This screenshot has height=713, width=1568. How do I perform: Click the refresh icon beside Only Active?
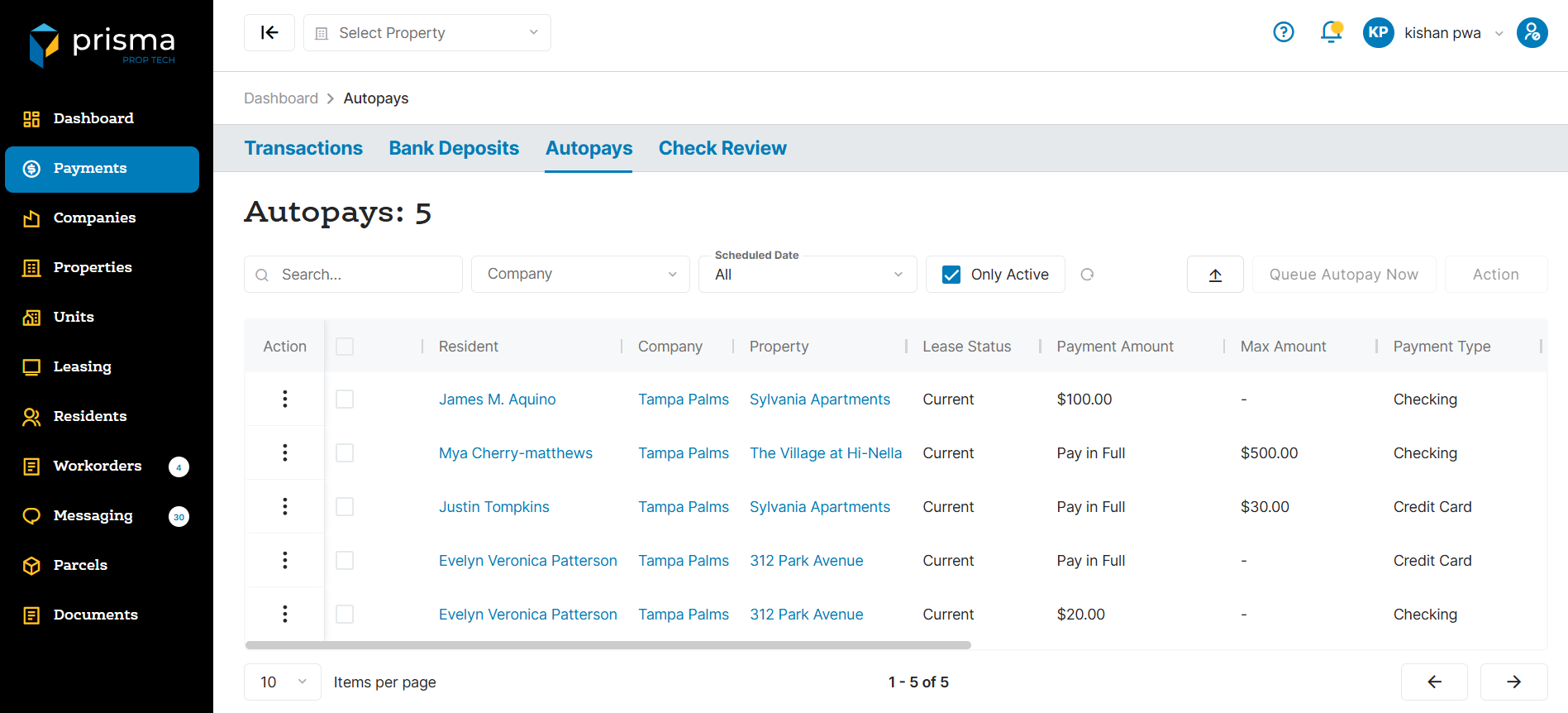pyautogui.click(x=1087, y=275)
